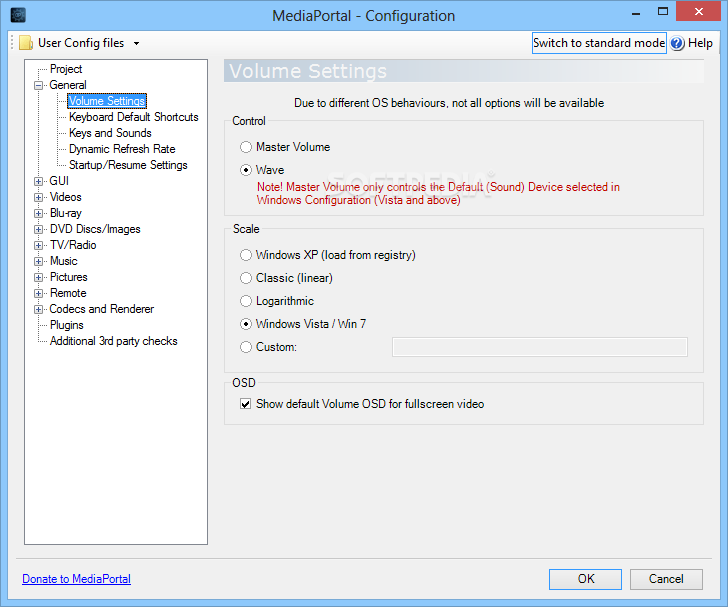728x607 pixels.
Task: Expand the Videos tree node
Action: pyautogui.click(x=39, y=197)
